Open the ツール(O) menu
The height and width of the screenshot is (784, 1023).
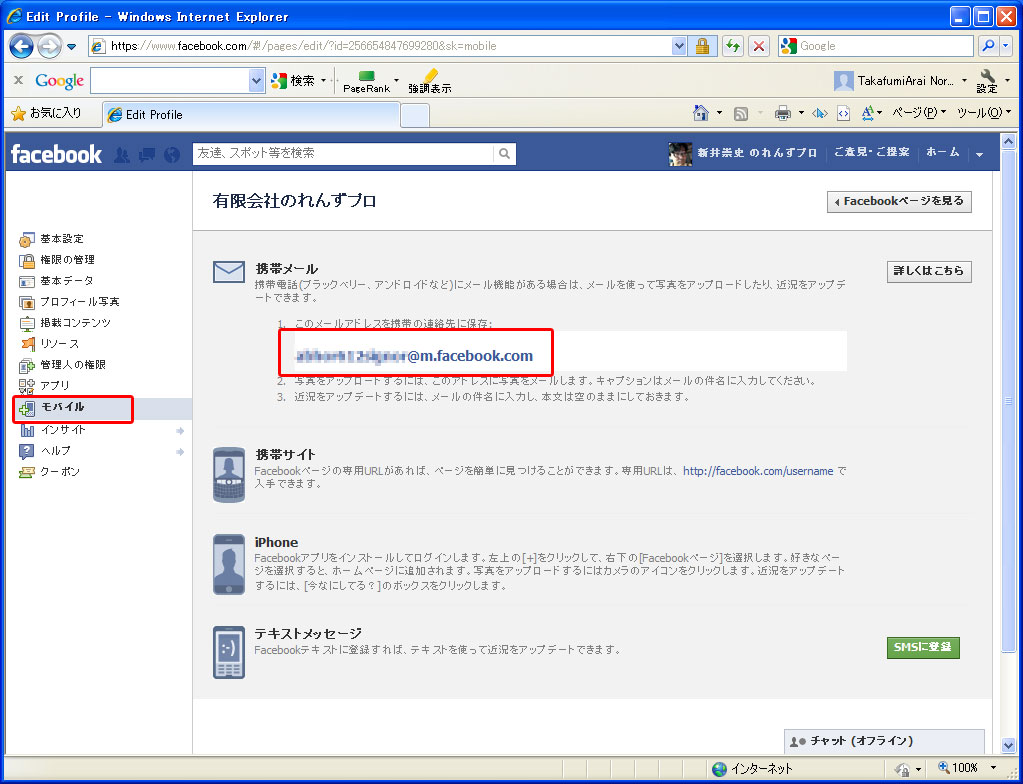pos(983,113)
